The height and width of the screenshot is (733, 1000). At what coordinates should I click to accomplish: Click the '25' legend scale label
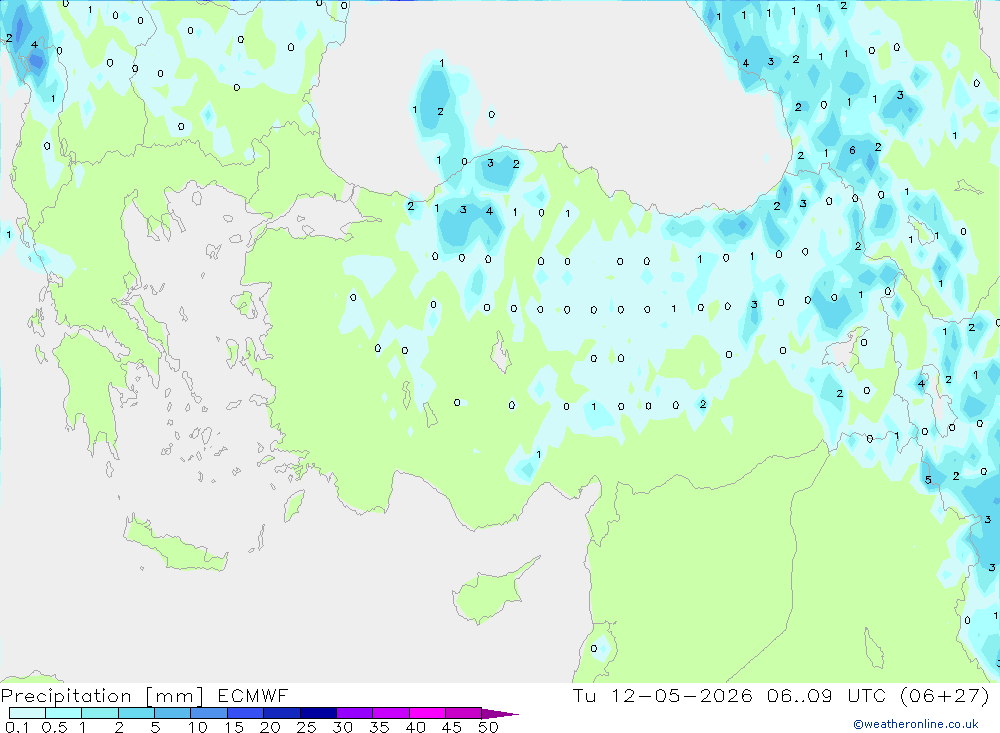(x=306, y=727)
